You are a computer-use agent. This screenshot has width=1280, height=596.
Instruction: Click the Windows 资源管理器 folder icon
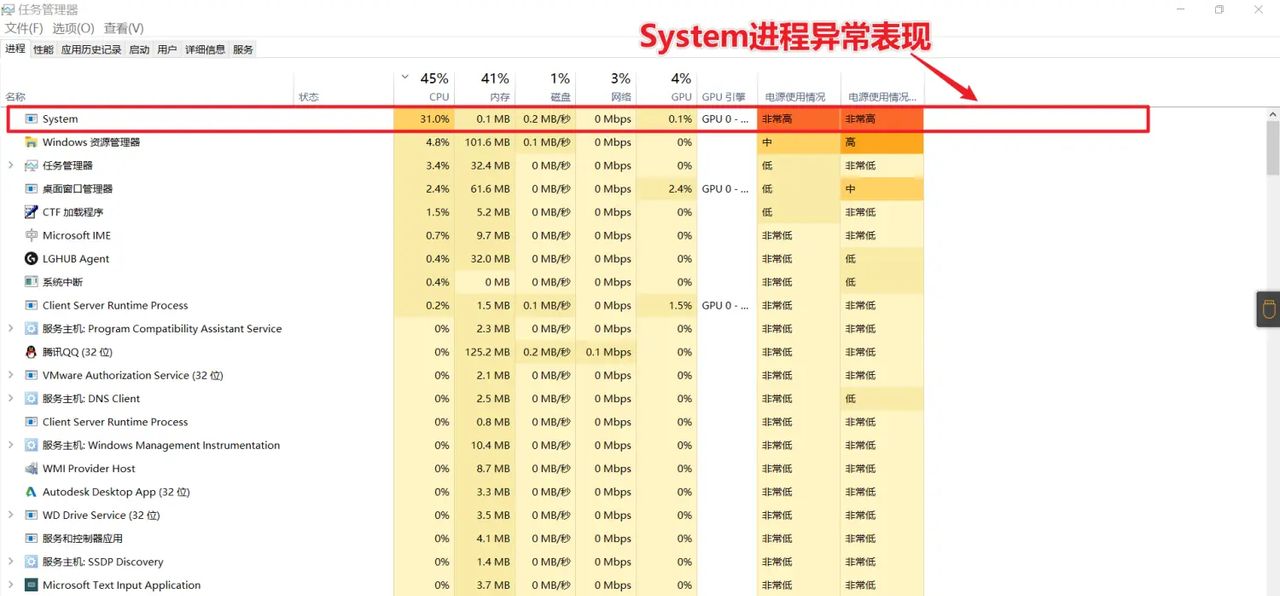pos(30,142)
